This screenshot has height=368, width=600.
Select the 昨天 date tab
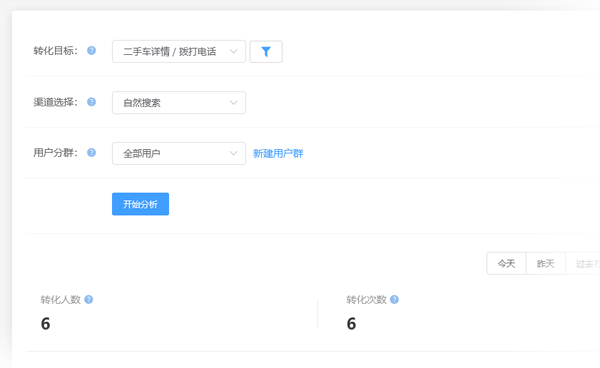(x=546, y=264)
